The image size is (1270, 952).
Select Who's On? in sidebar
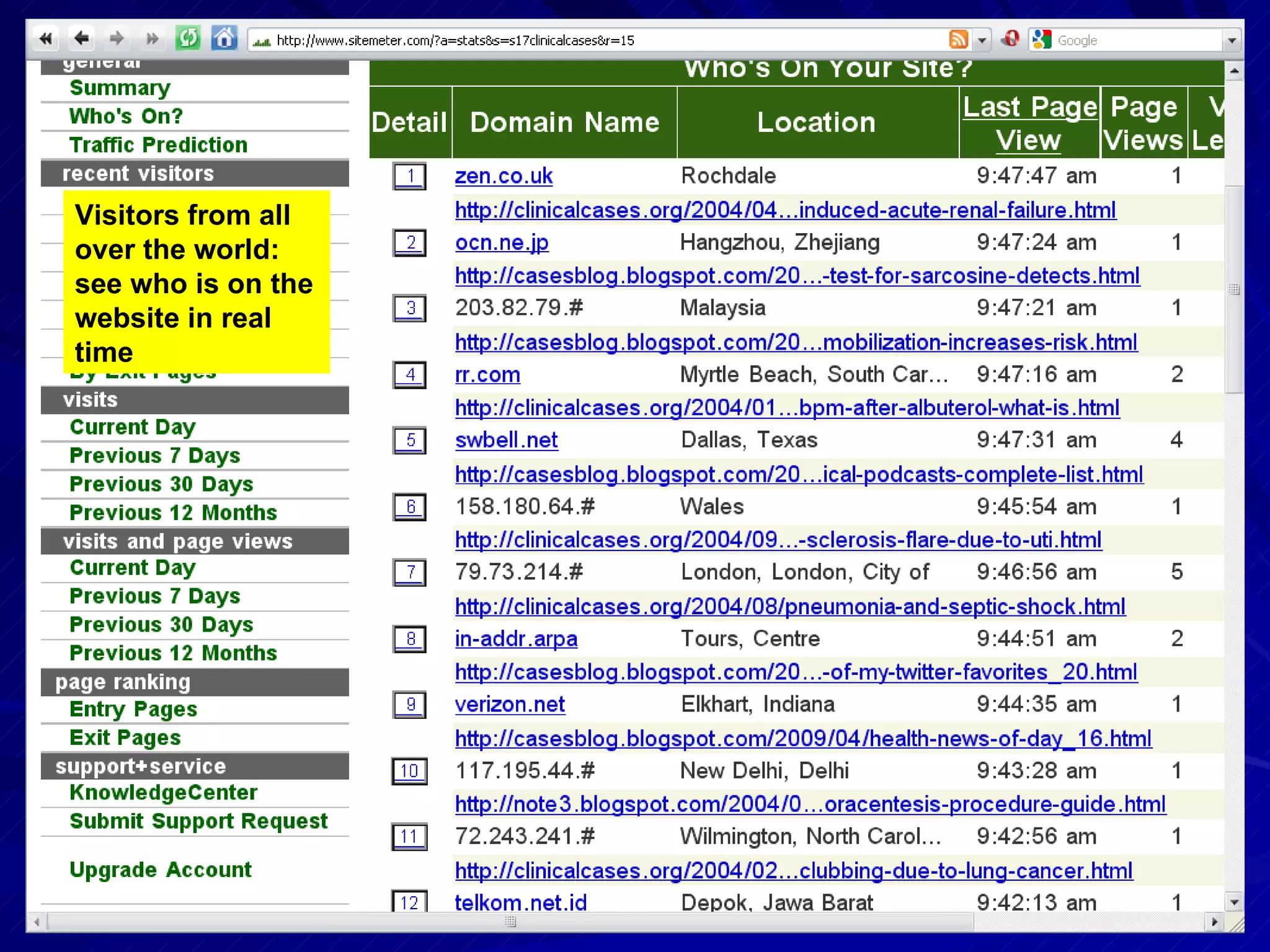click(x=126, y=116)
